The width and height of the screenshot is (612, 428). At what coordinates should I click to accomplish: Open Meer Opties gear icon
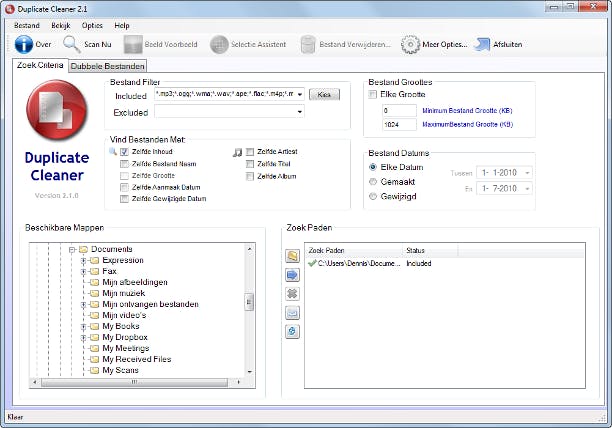coord(410,44)
